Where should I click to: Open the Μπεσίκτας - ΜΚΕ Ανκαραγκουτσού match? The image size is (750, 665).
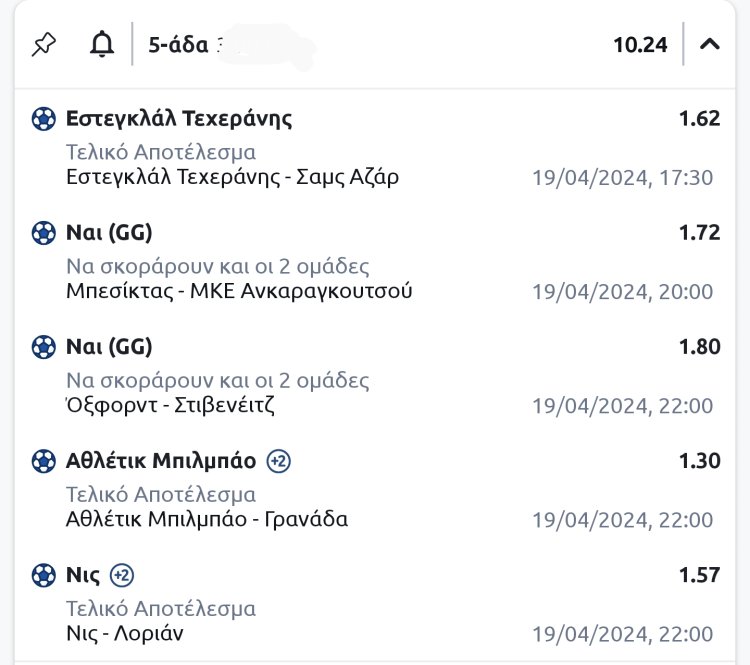coord(239,292)
